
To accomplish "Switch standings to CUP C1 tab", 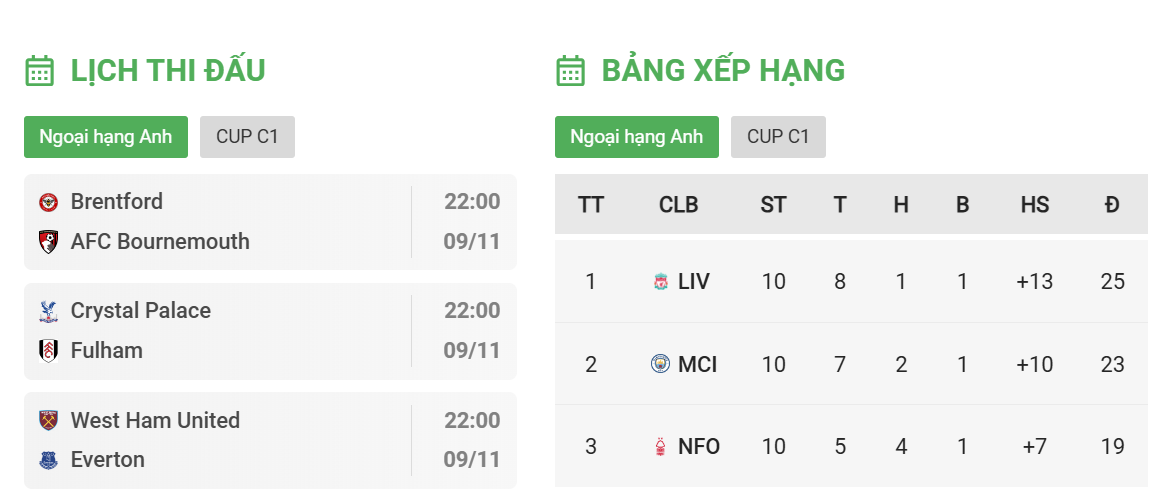I will 778,137.
